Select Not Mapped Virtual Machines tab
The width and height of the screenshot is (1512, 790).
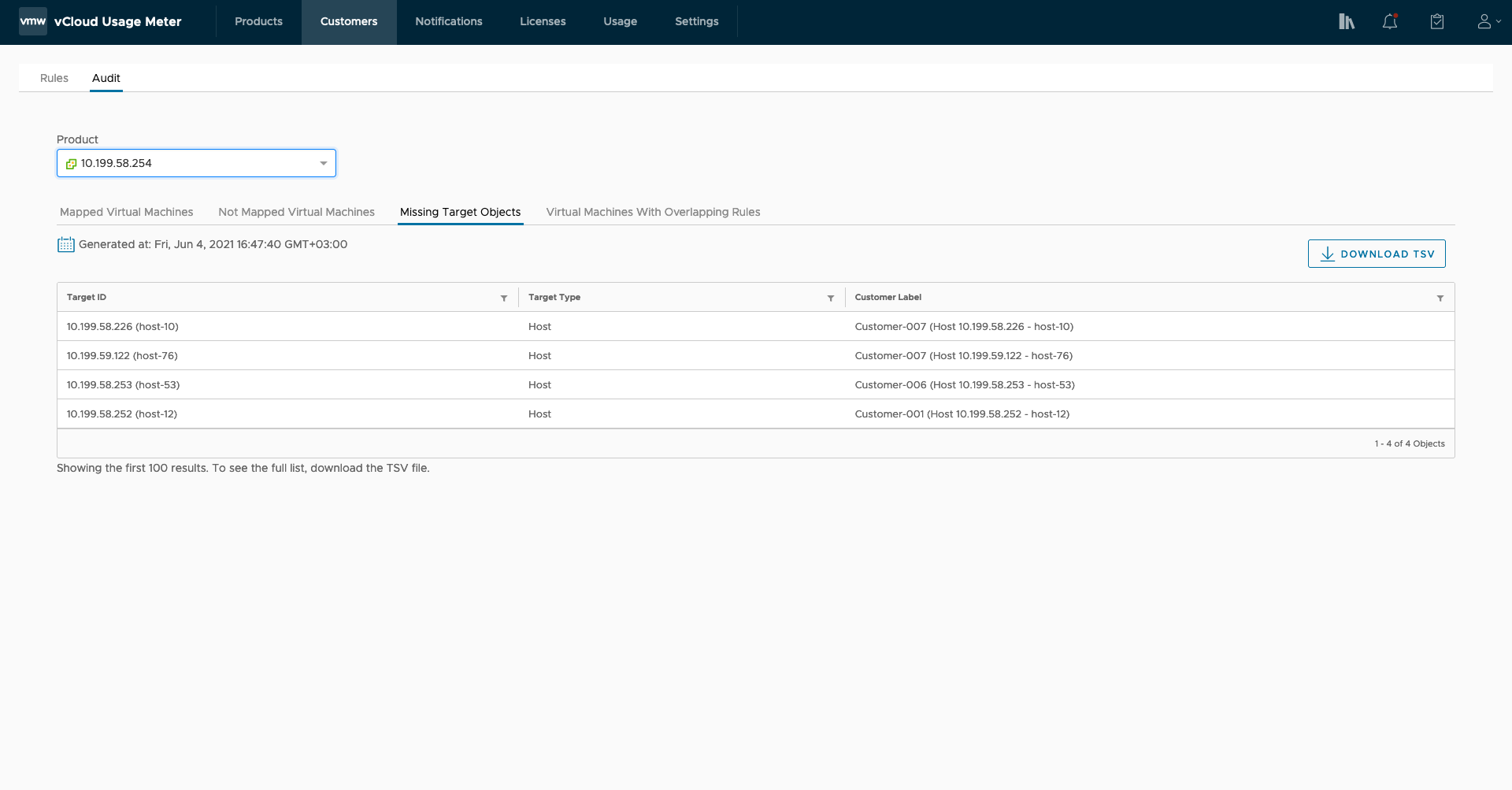pos(296,212)
